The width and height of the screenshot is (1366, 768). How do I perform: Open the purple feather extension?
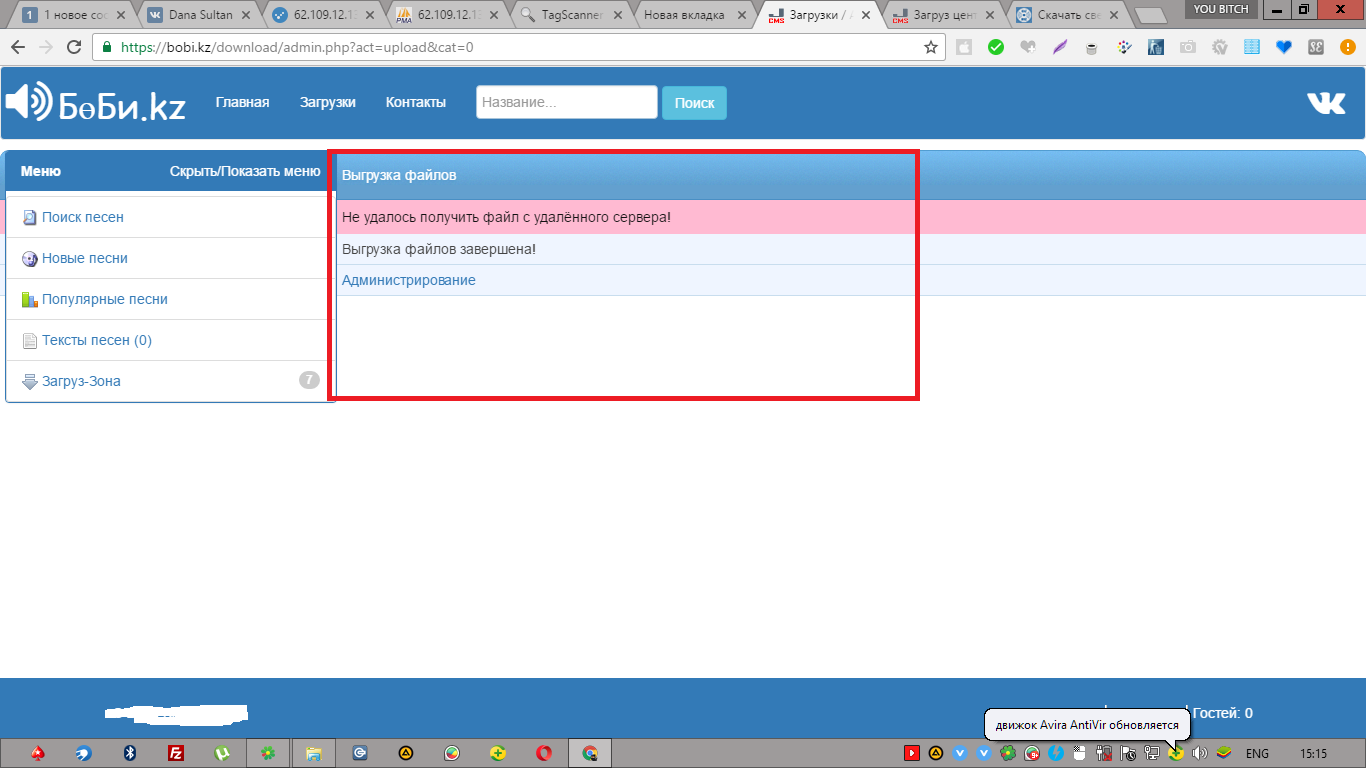[x=1060, y=47]
